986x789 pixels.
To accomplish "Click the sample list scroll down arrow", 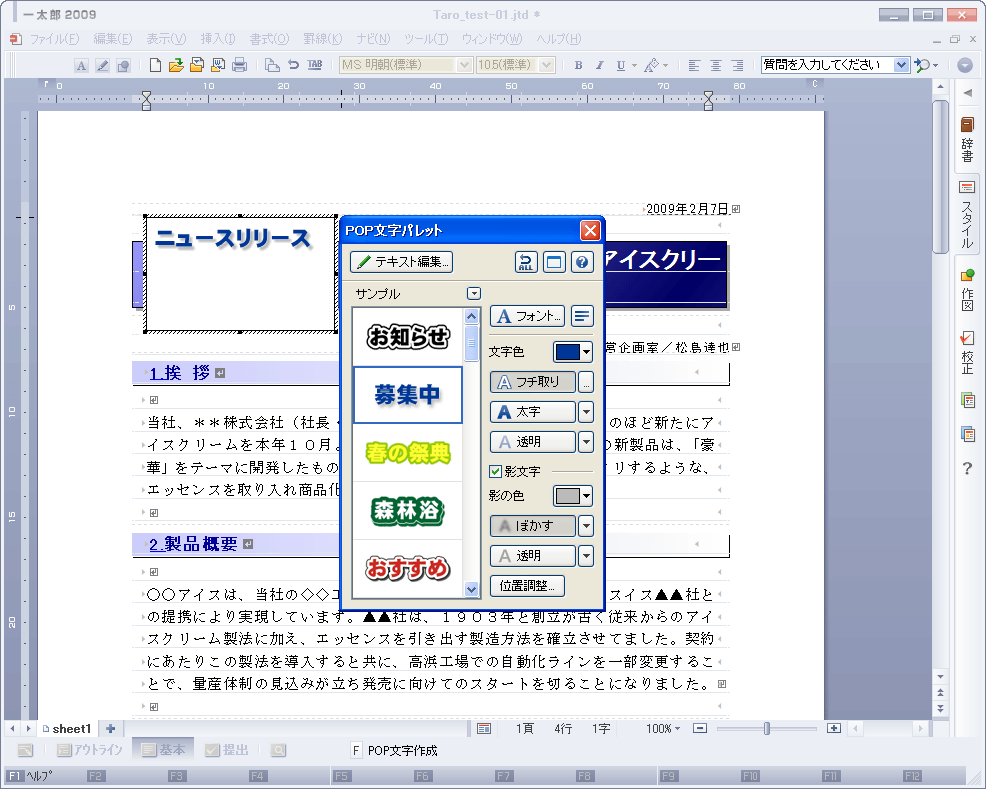I will (x=471, y=589).
